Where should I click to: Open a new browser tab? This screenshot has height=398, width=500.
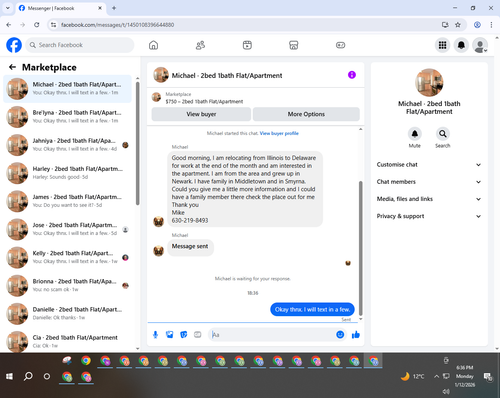click(x=114, y=8)
